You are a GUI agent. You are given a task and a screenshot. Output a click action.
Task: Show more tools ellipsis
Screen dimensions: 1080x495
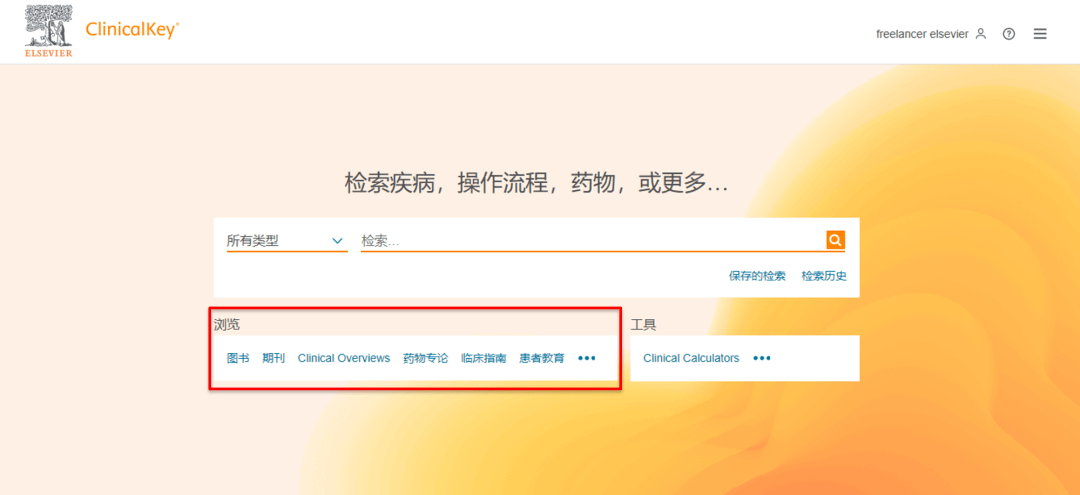tap(762, 358)
